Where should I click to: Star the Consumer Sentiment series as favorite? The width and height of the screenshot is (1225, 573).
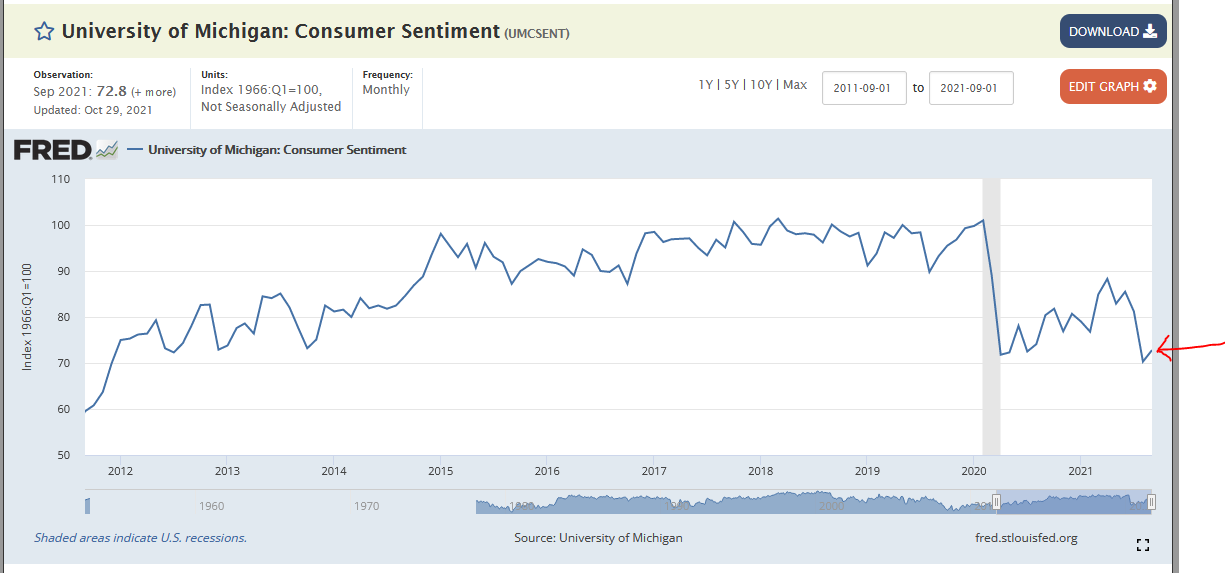click(x=44, y=32)
